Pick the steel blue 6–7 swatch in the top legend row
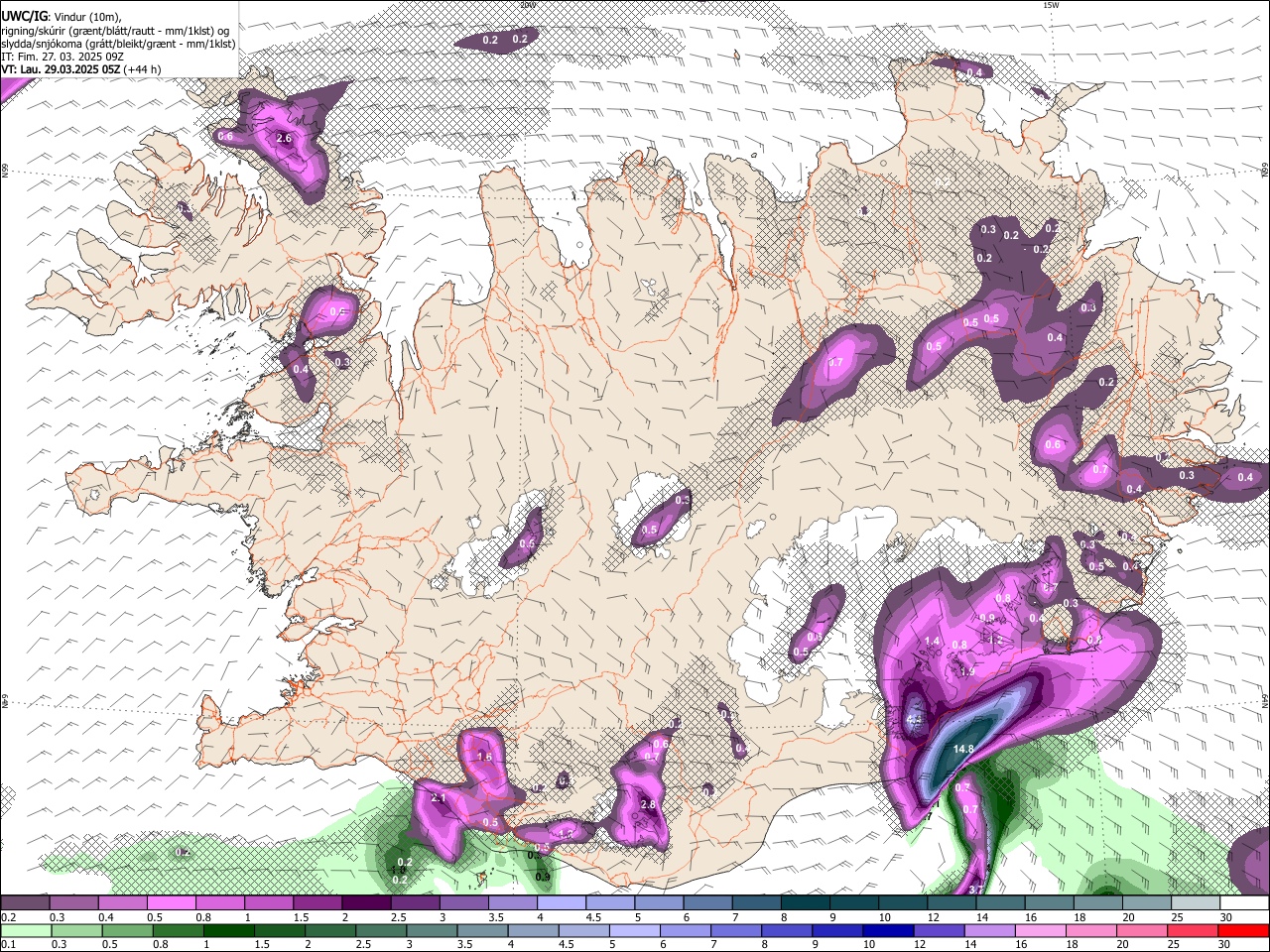The image size is (1270, 952). [x=708, y=902]
